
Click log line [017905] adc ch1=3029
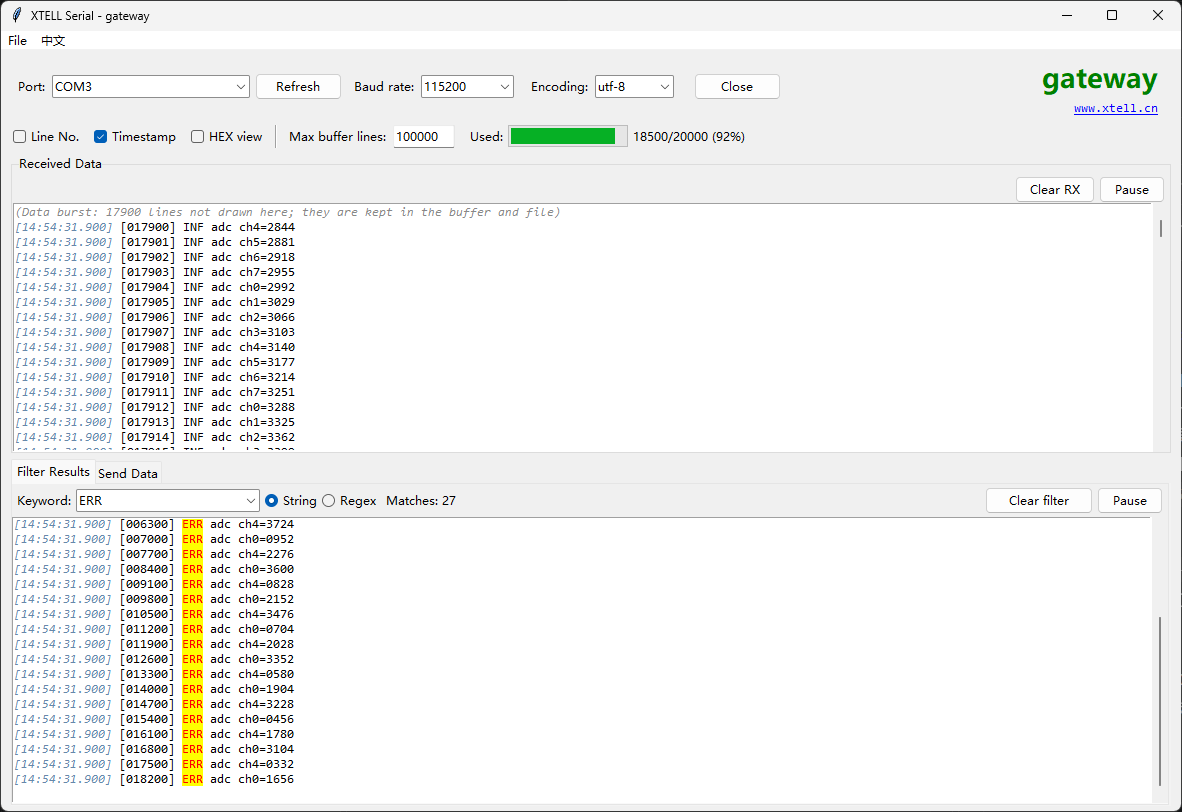pos(155,302)
